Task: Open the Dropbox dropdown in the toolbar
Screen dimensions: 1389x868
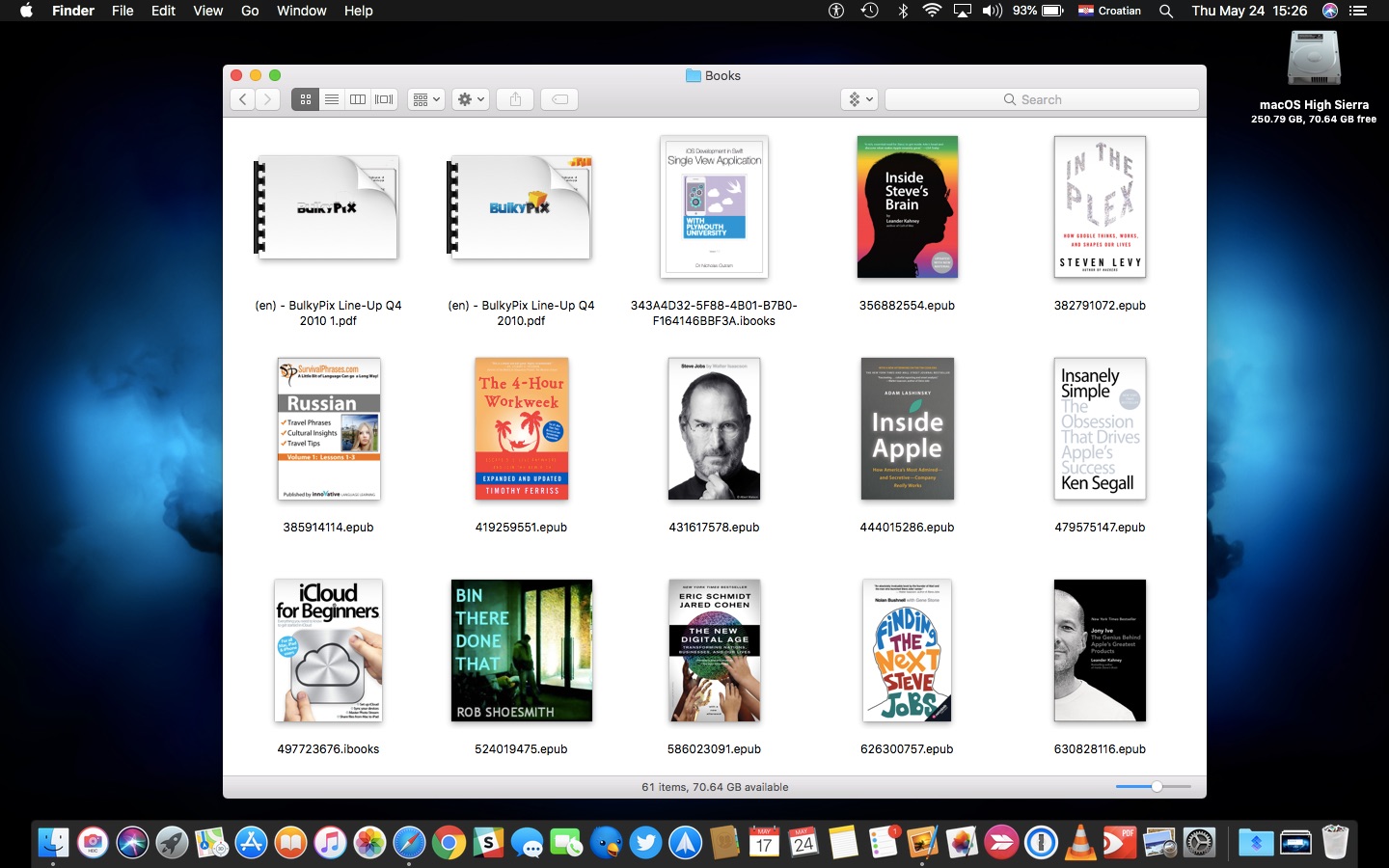Action: tap(858, 98)
